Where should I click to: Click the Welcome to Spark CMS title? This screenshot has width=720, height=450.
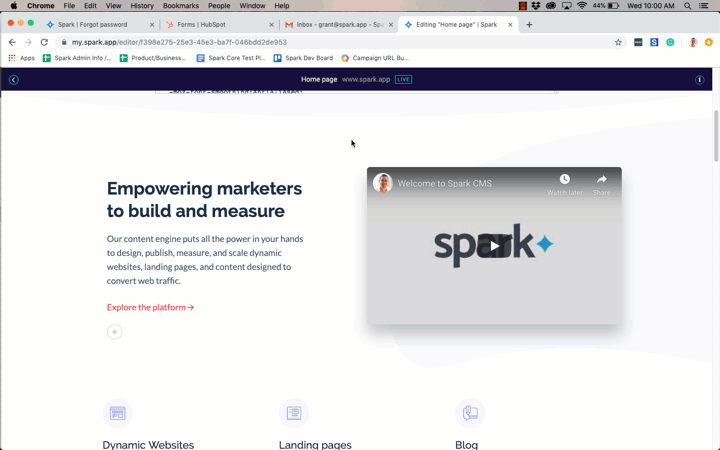[444, 184]
